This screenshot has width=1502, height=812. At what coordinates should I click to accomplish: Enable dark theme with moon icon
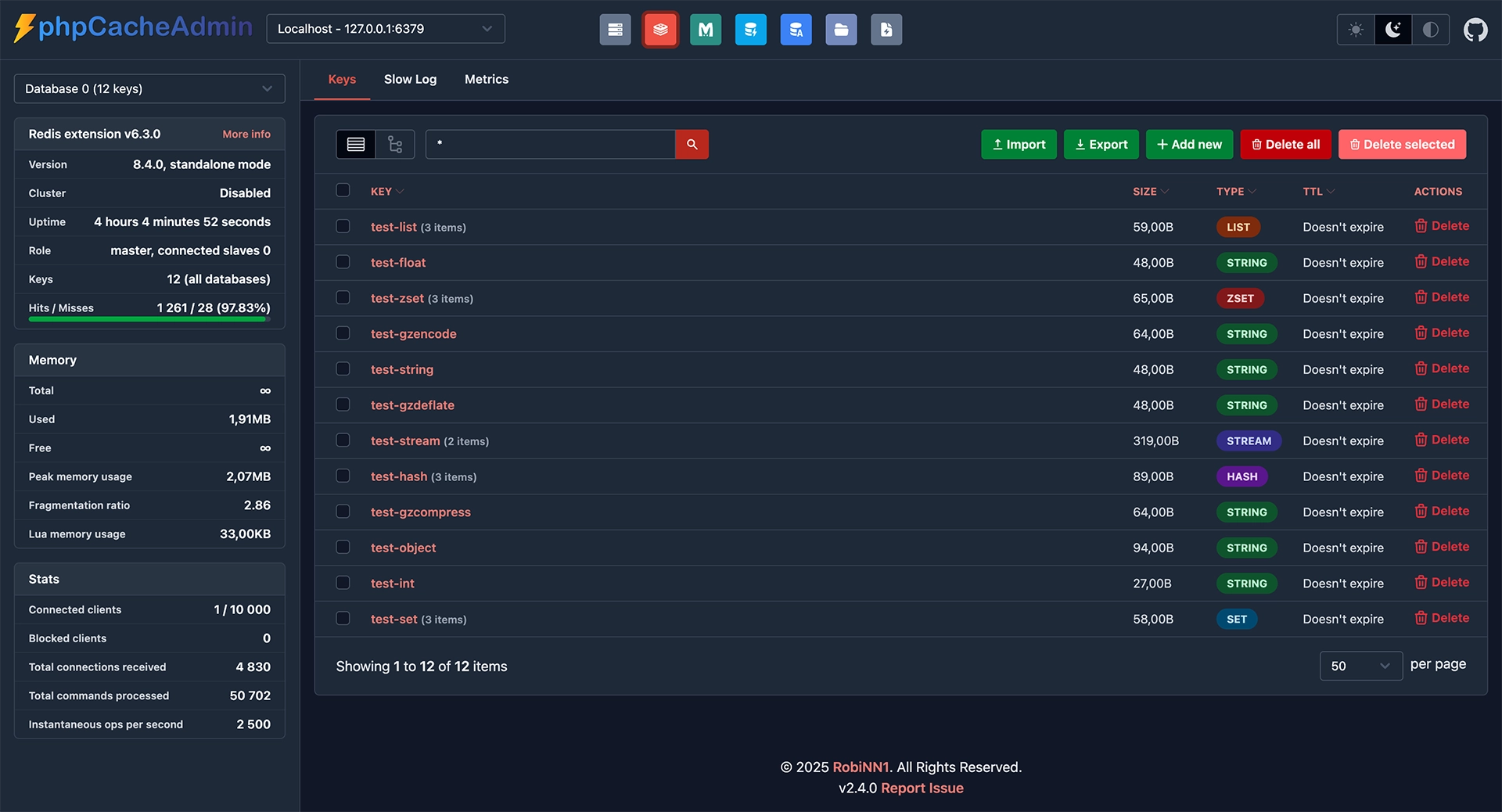[x=1392, y=29]
